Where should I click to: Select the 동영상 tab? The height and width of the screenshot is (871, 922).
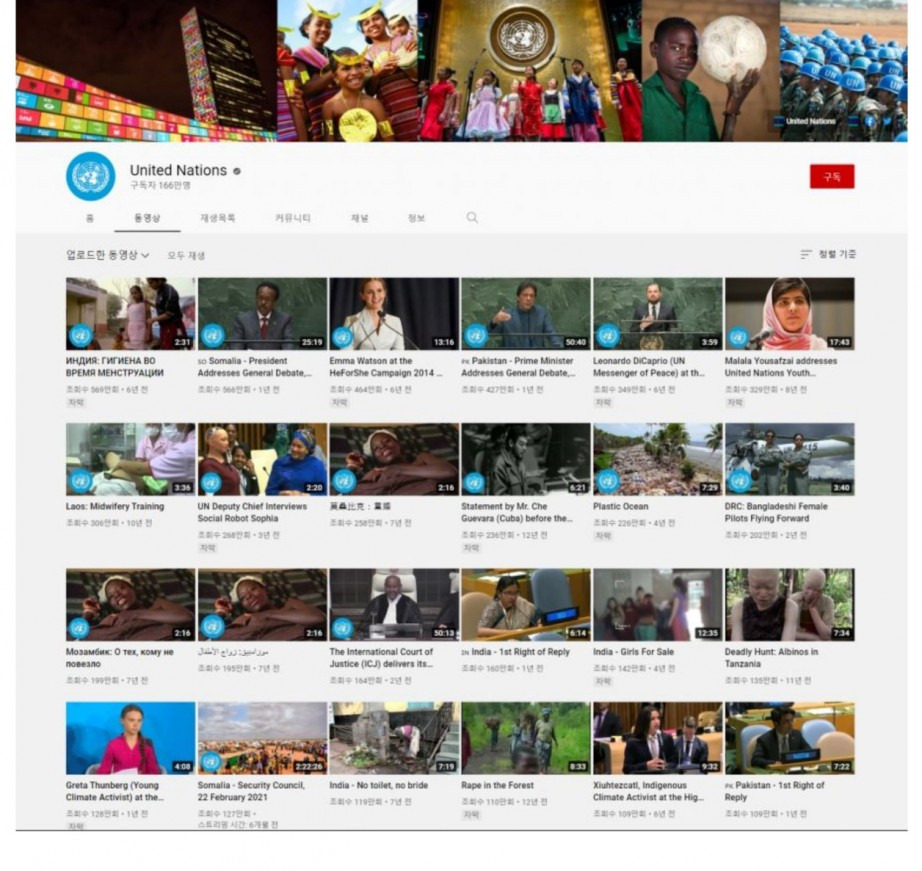pos(147,218)
